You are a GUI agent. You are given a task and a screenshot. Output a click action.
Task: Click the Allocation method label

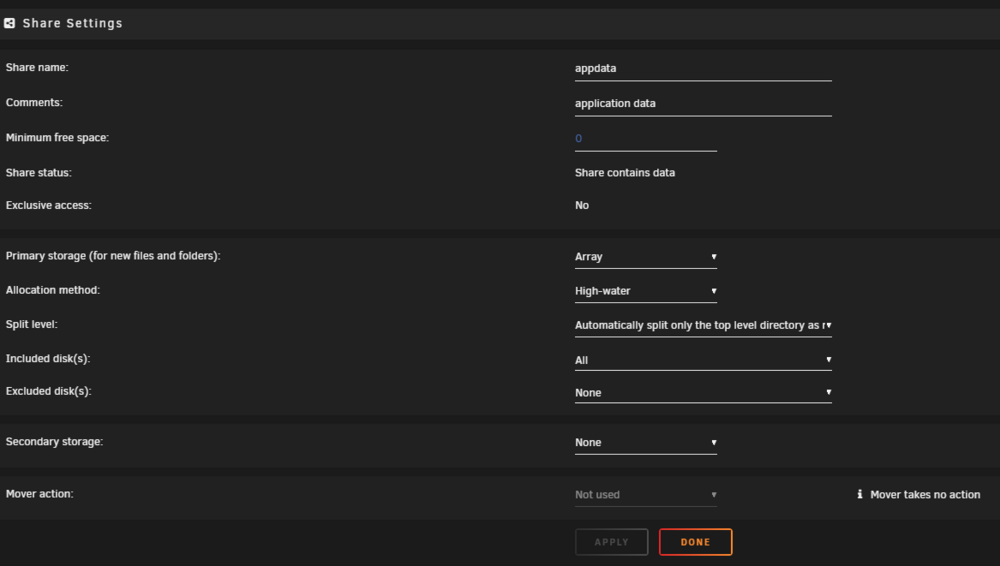tap(53, 290)
